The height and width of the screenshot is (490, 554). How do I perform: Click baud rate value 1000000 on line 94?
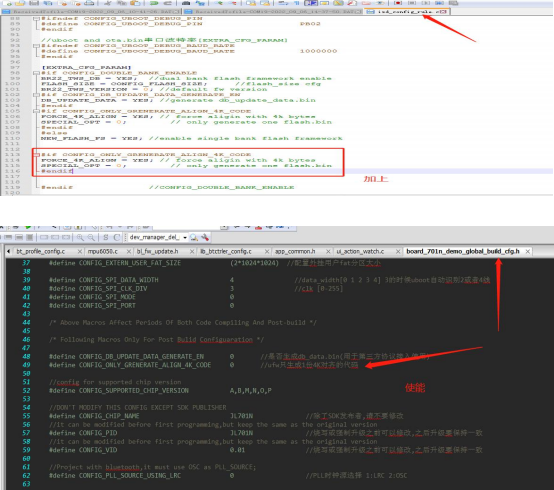[x=318, y=51]
